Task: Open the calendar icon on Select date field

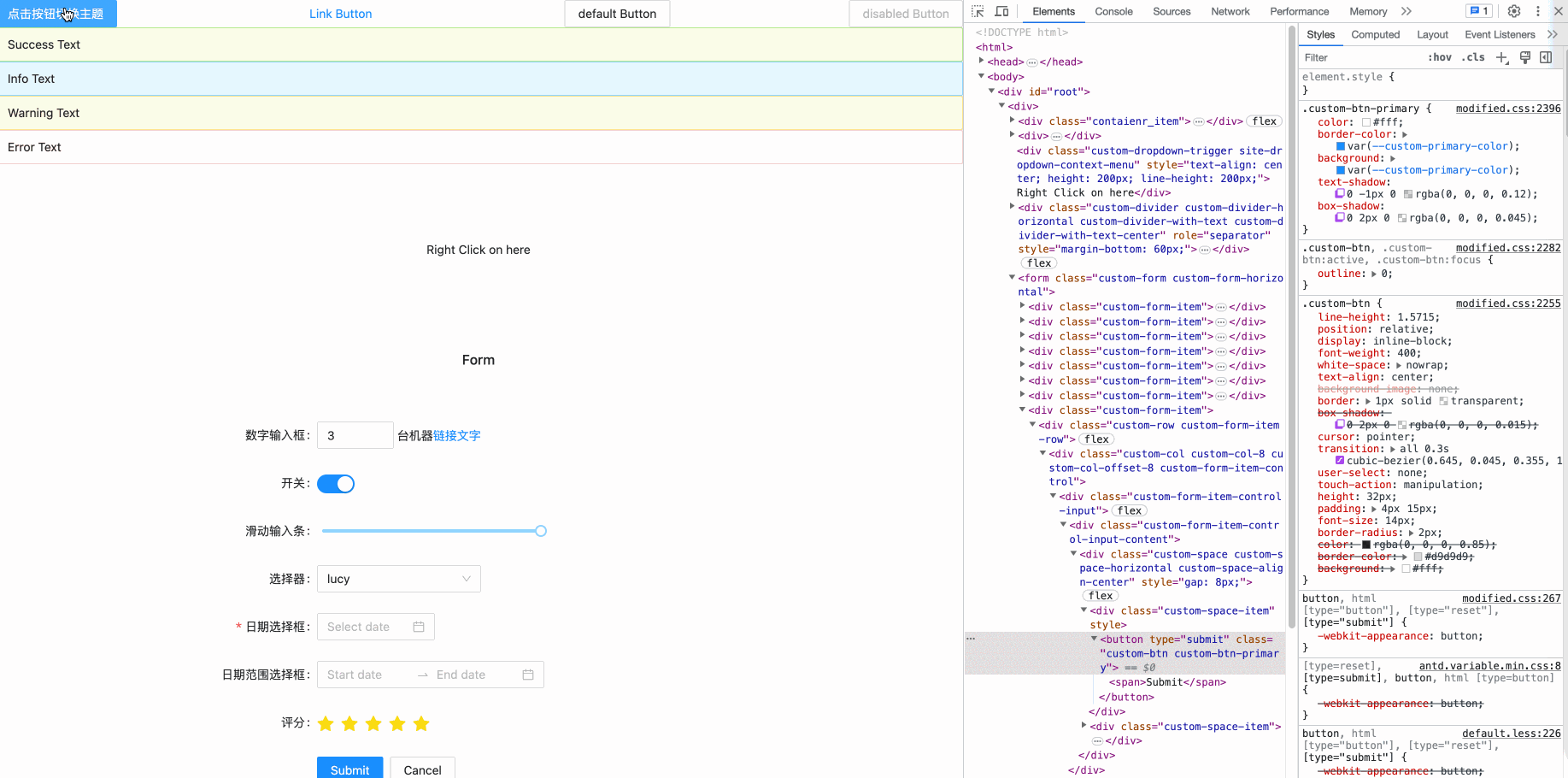Action: [419, 627]
